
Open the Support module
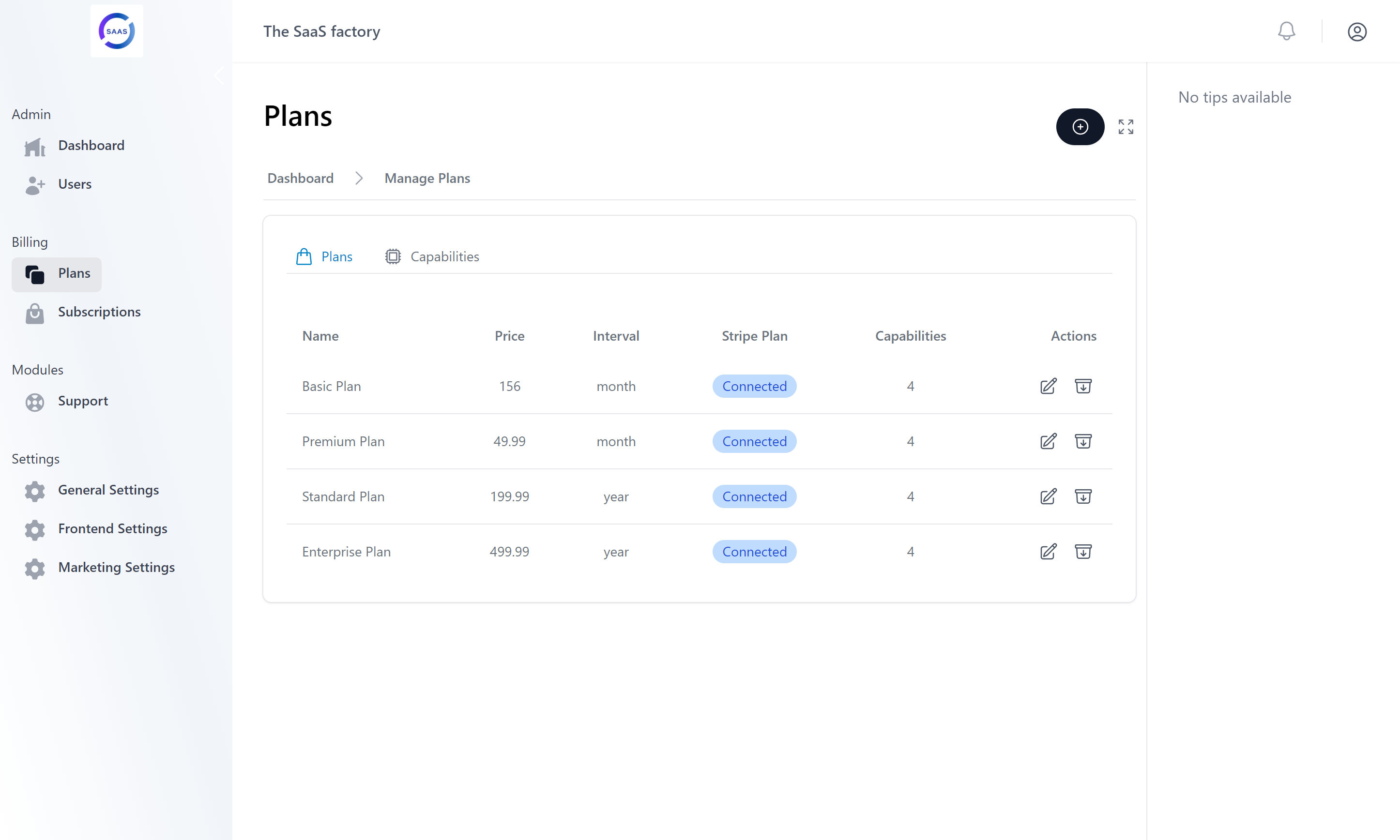coord(83,401)
